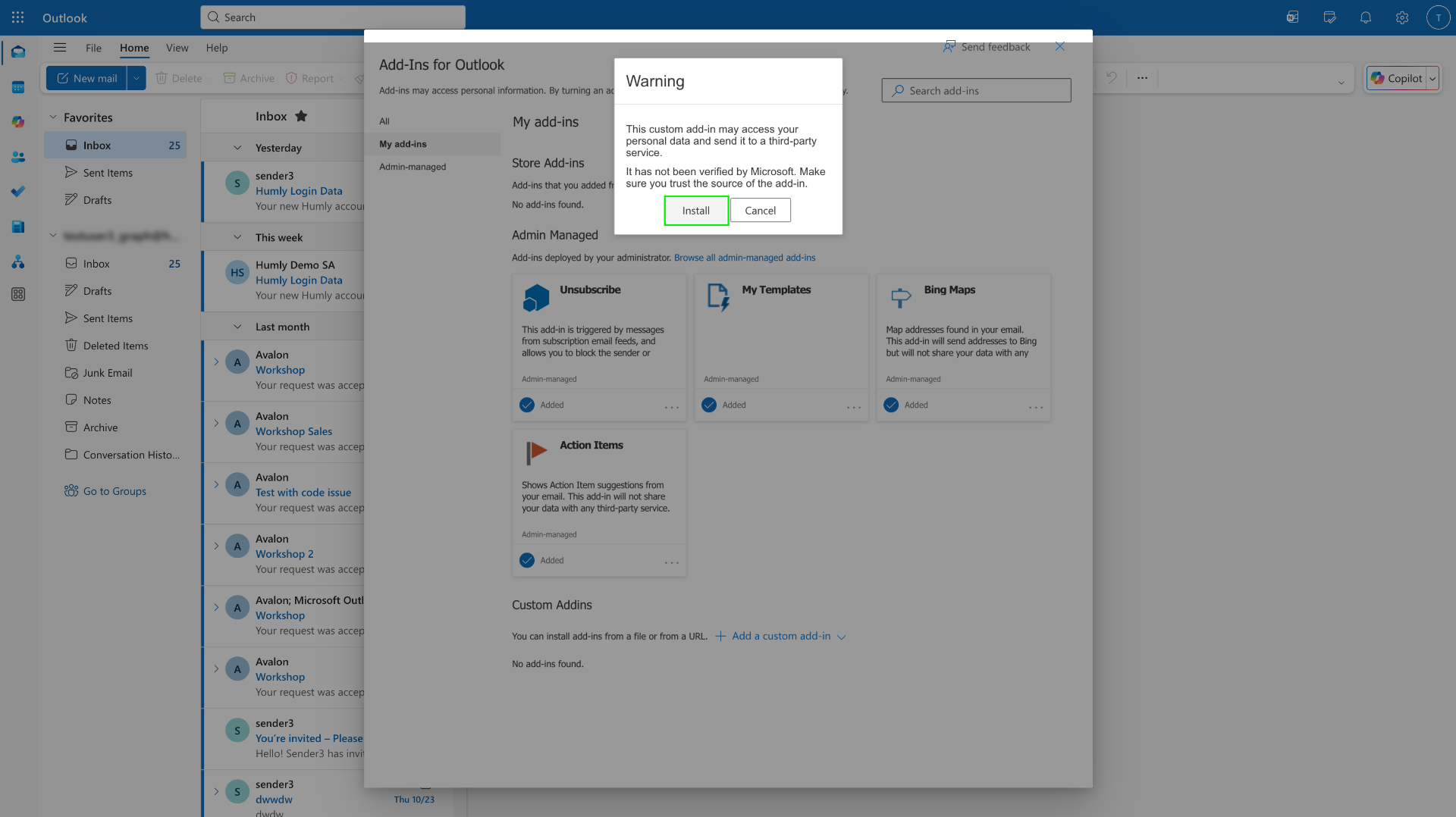Open Humly Demo SA message
Viewport: 1456px width, 817px height.
[283, 280]
